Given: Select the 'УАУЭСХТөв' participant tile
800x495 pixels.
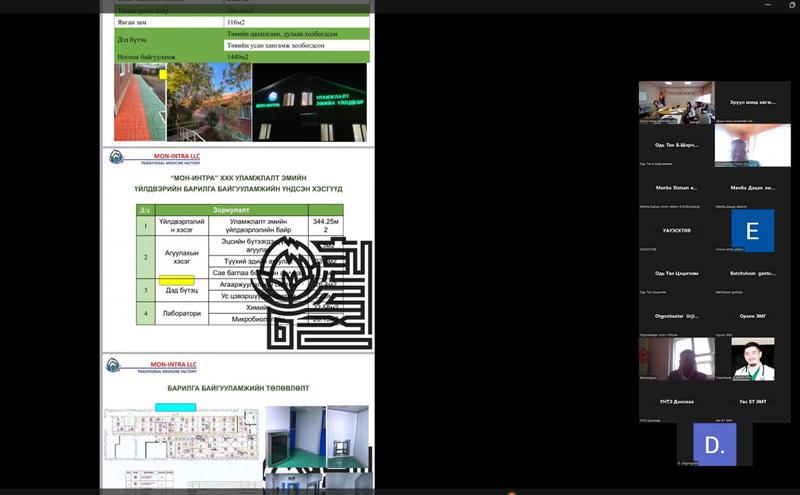Looking at the screenshot, I should (x=676, y=231).
